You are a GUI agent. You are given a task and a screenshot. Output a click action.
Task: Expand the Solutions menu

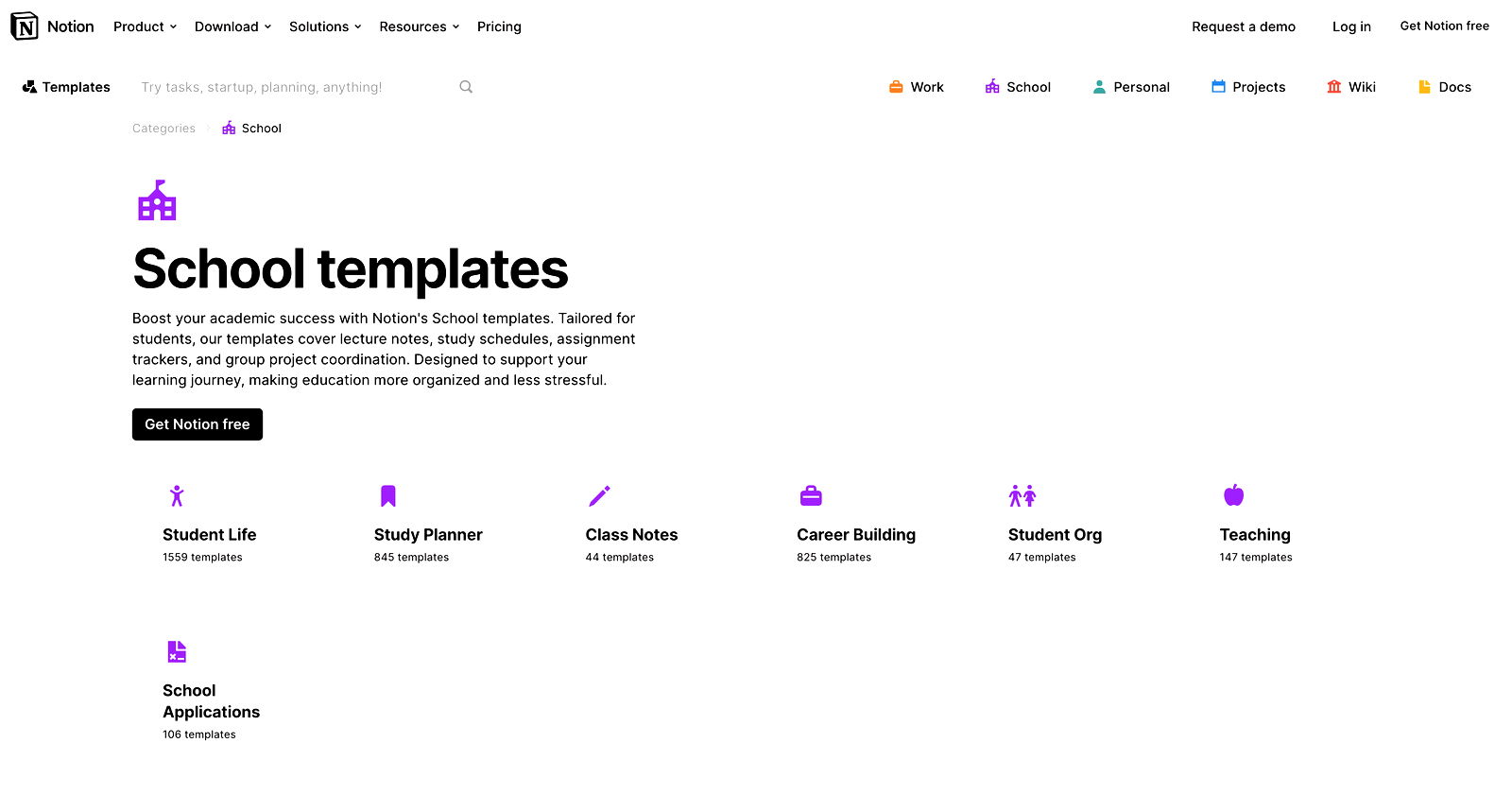pos(326,26)
